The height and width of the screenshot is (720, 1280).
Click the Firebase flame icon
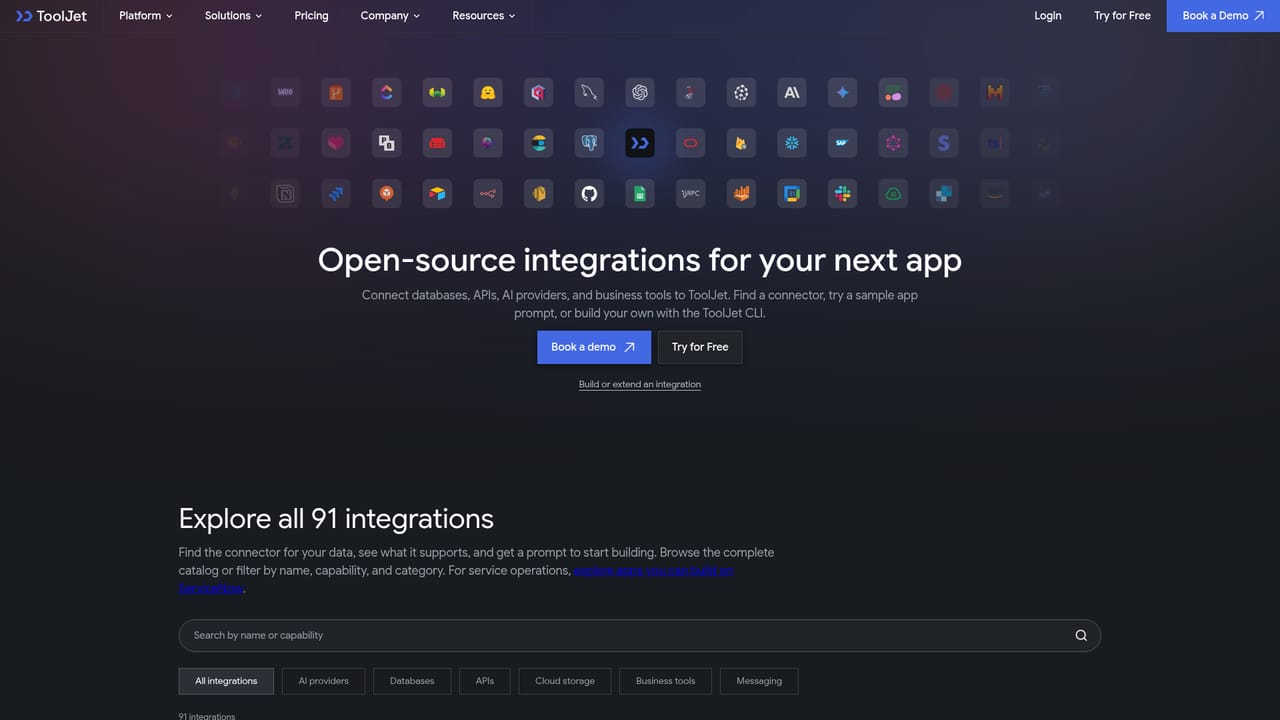tap(742, 143)
